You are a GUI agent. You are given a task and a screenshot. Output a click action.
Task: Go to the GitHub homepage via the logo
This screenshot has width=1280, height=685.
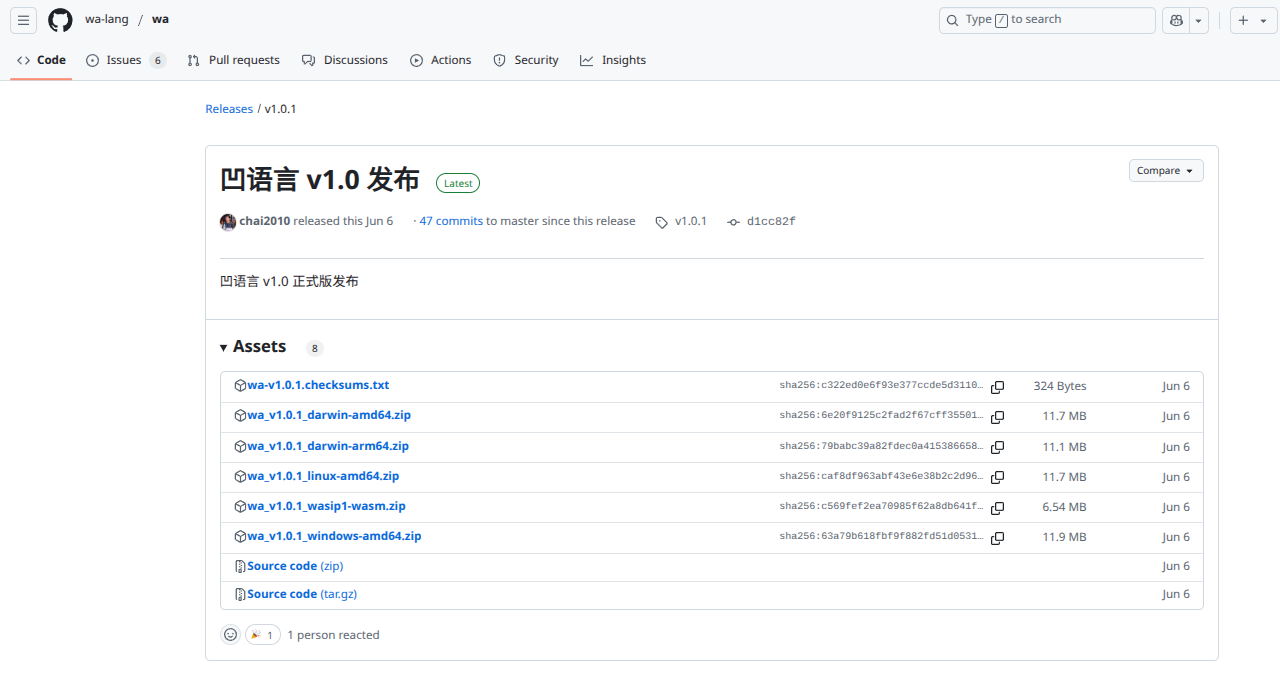60,20
